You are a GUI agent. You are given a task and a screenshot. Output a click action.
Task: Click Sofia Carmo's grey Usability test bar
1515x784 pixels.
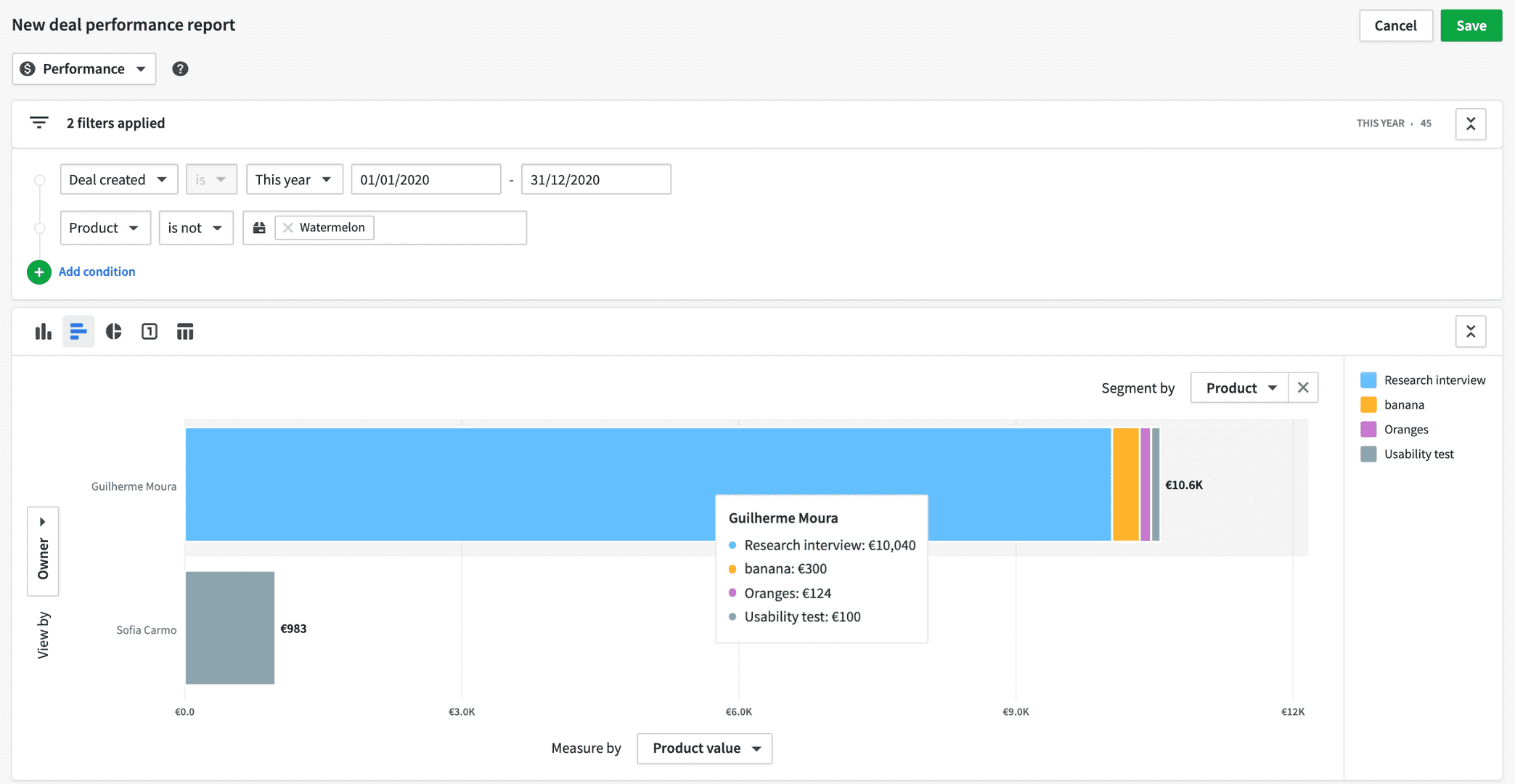[230, 628]
